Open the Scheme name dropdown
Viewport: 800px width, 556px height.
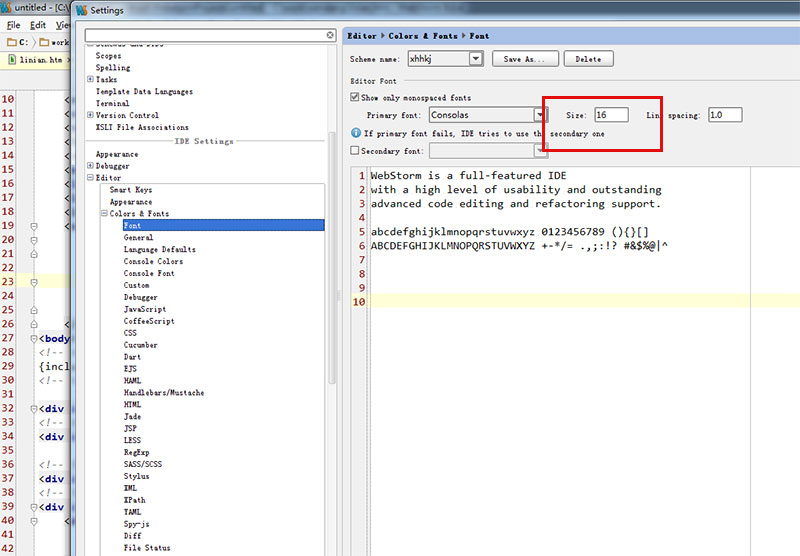[x=476, y=59]
